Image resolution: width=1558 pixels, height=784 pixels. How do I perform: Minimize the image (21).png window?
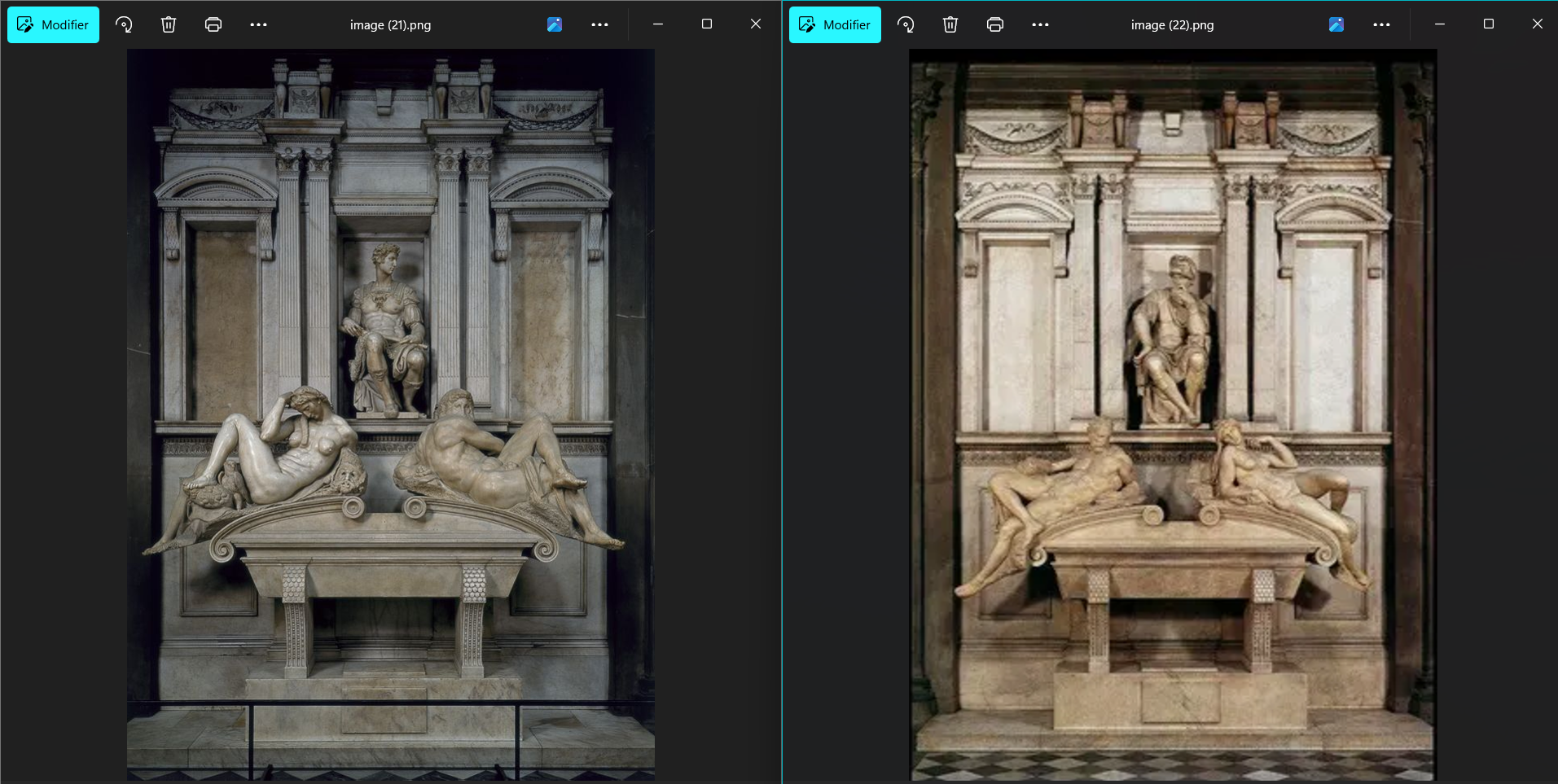click(x=657, y=24)
